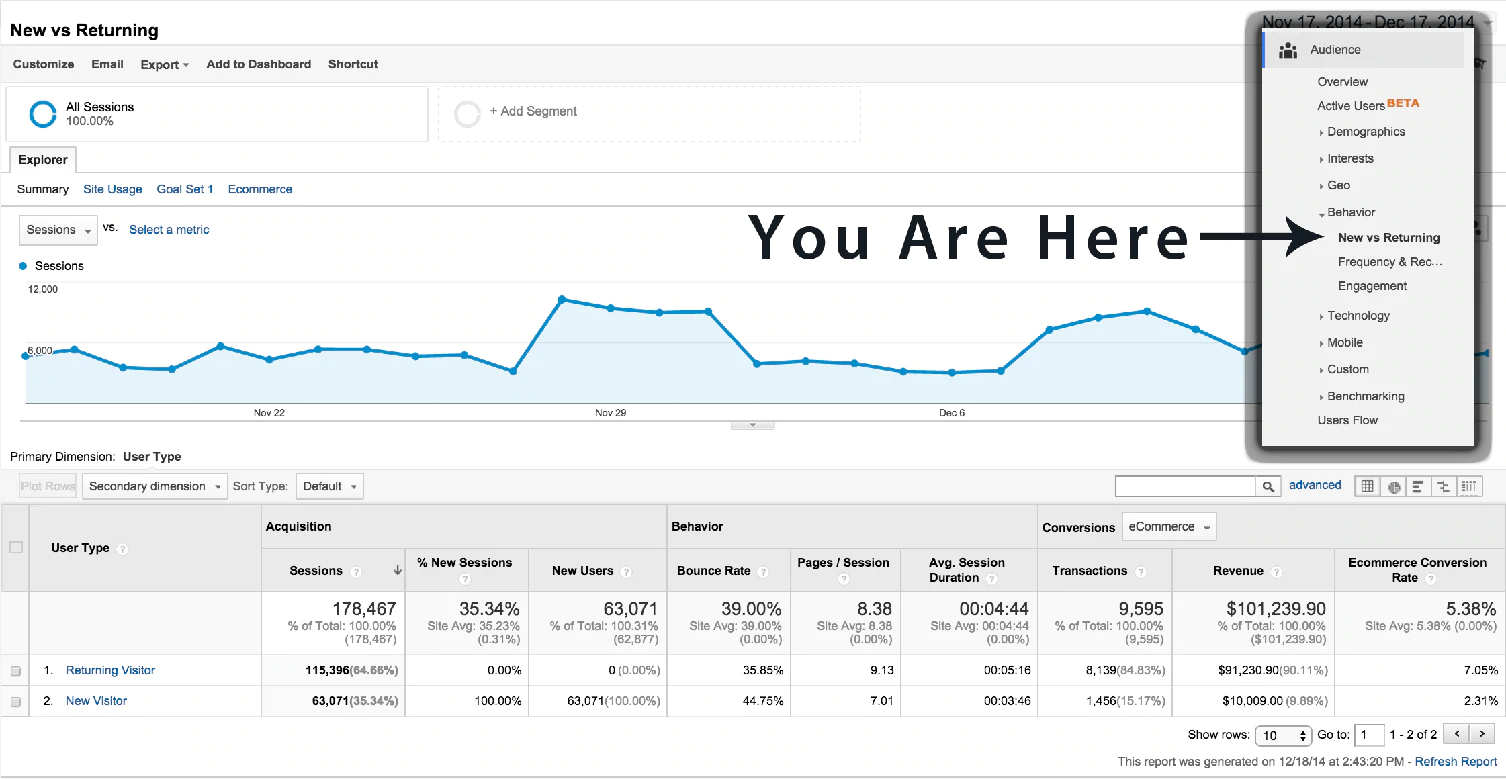
Task: Click Add to Dashboard
Action: pyautogui.click(x=259, y=64)
